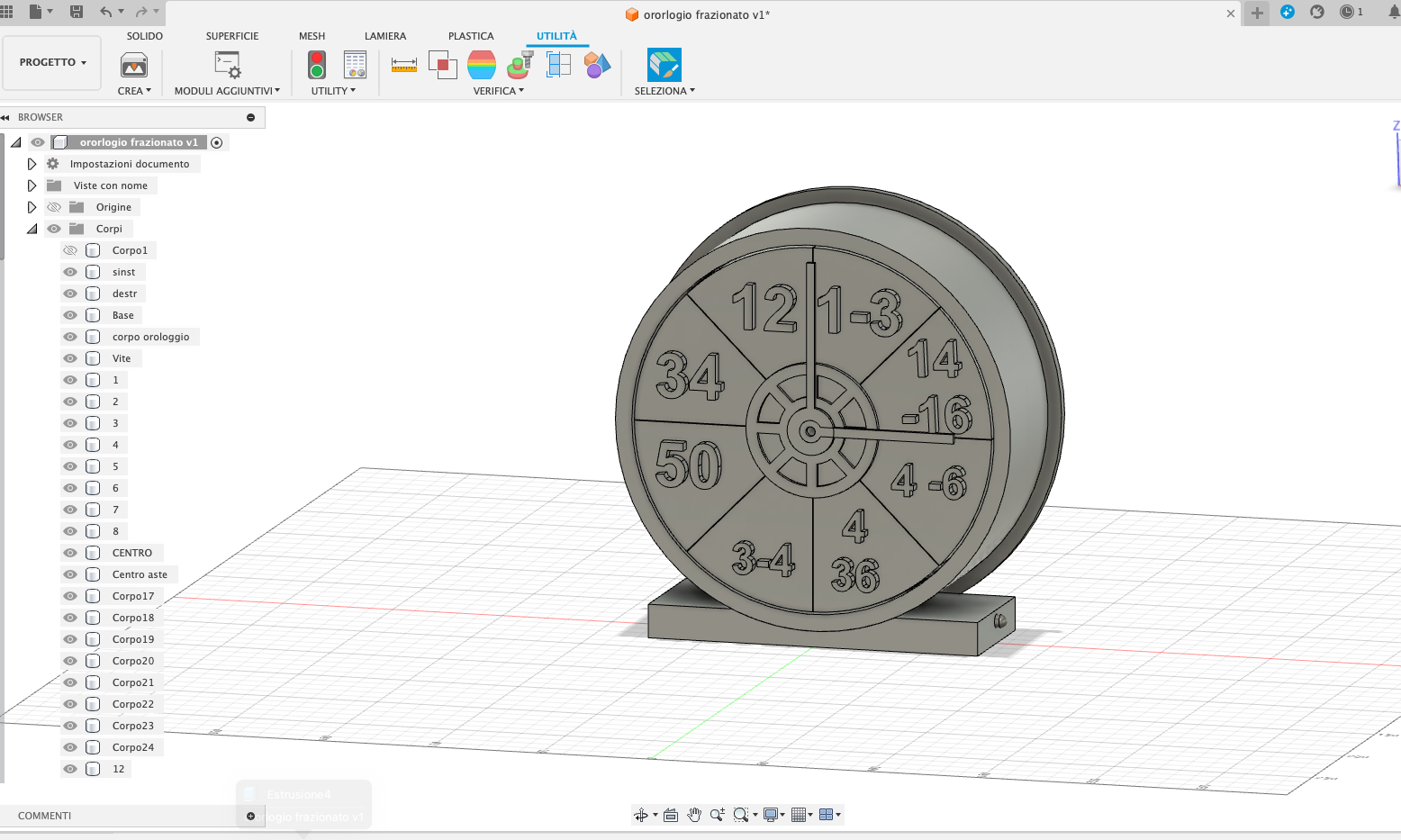The height and width of the screenshot is (840, 1401).
Task: Click the Measure tool ruler icon
Action: (404, 65)
